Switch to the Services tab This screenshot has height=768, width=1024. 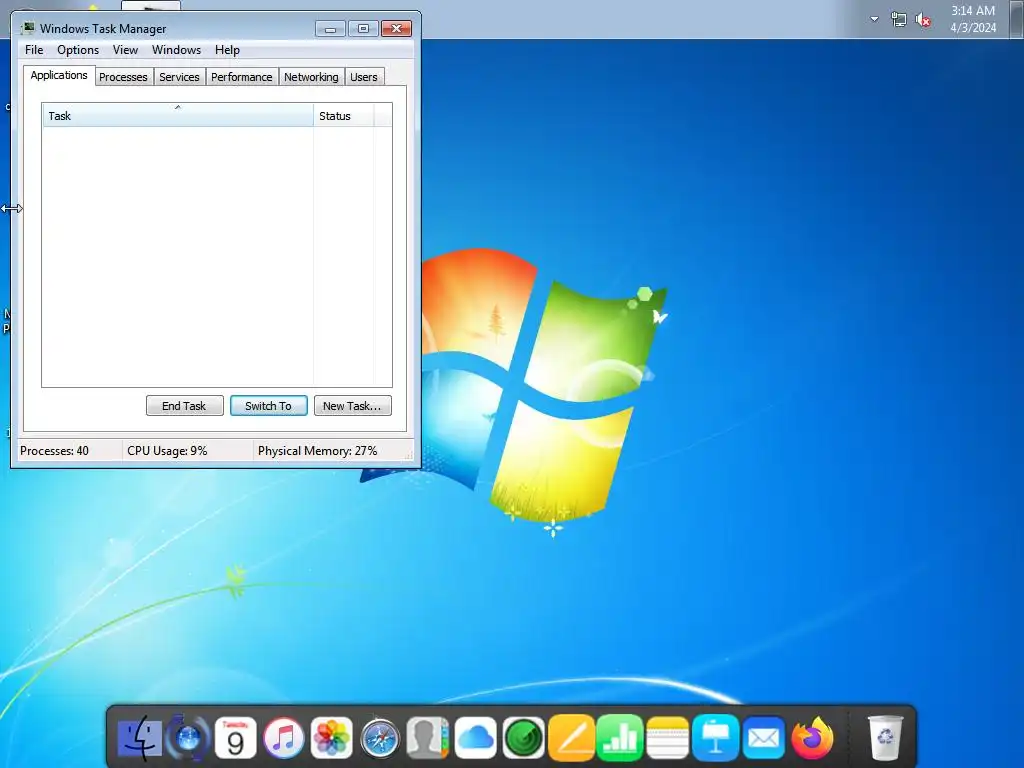(180, 77)
